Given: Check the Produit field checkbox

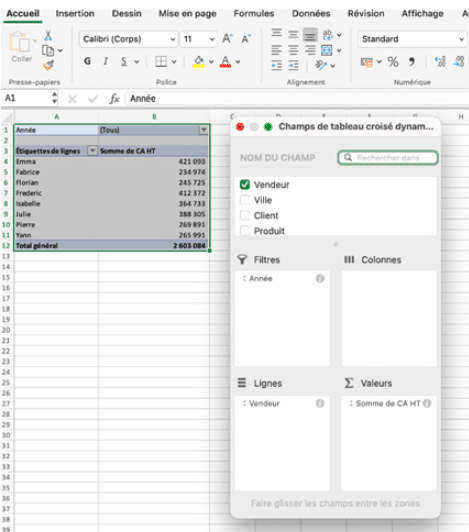Looking at the screenshot, I should tap(245, 230).
